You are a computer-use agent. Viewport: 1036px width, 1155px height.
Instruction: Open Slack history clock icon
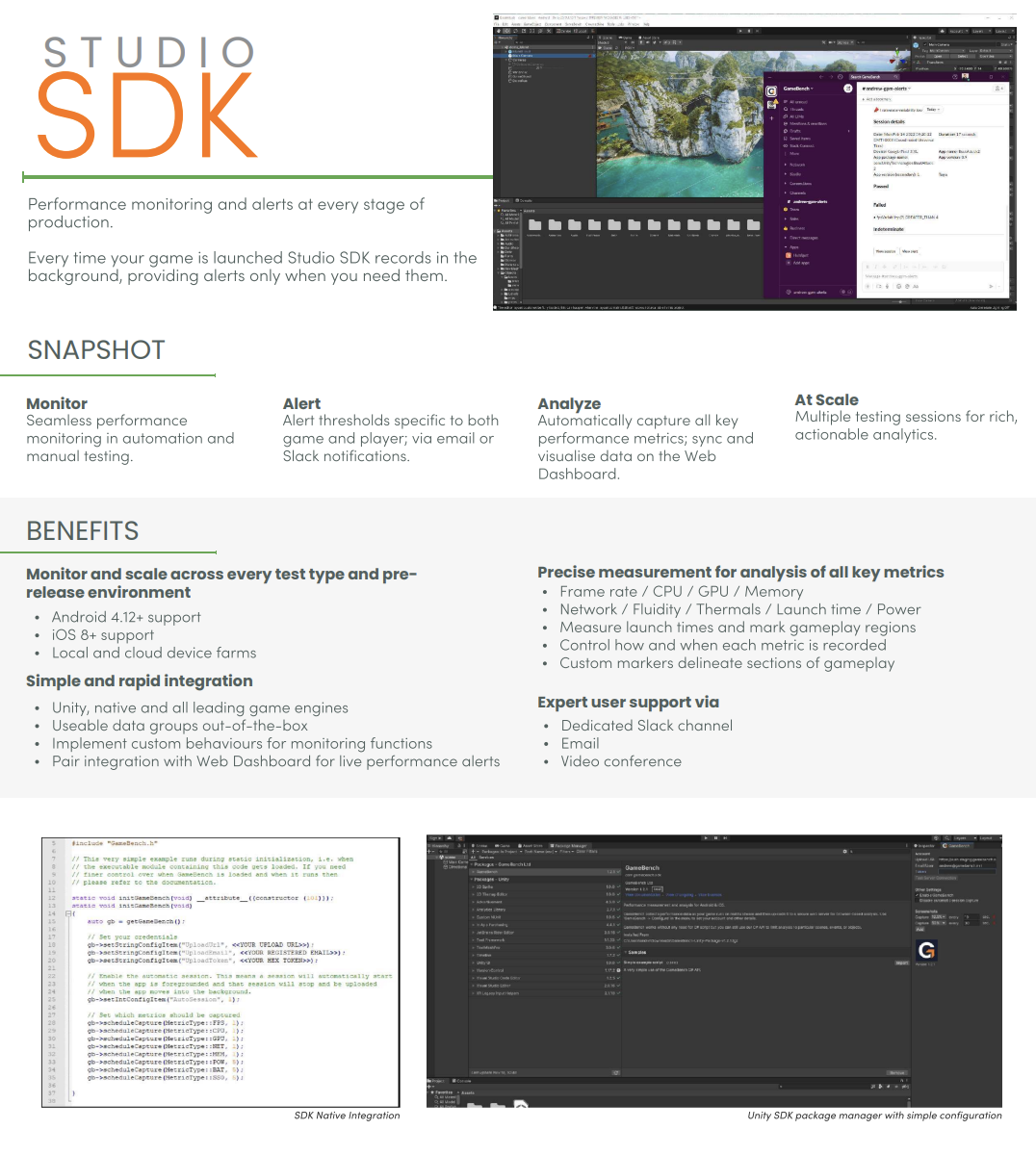click(x=840, y=77)
